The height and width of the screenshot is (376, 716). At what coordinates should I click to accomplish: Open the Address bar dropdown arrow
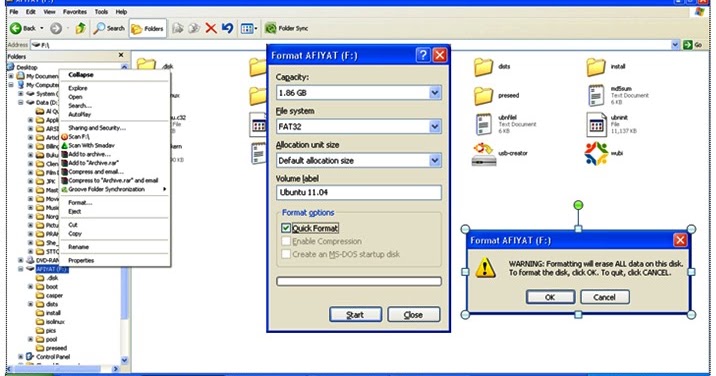pyautogui.click(x=675, y=44)
